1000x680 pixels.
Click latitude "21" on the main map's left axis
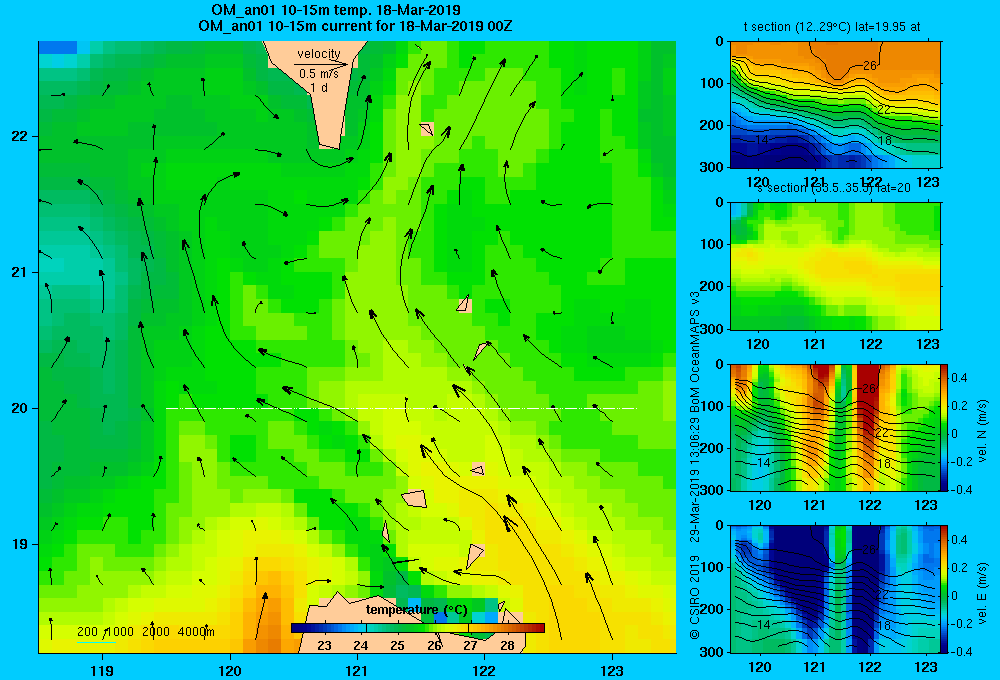coord(20,272)
